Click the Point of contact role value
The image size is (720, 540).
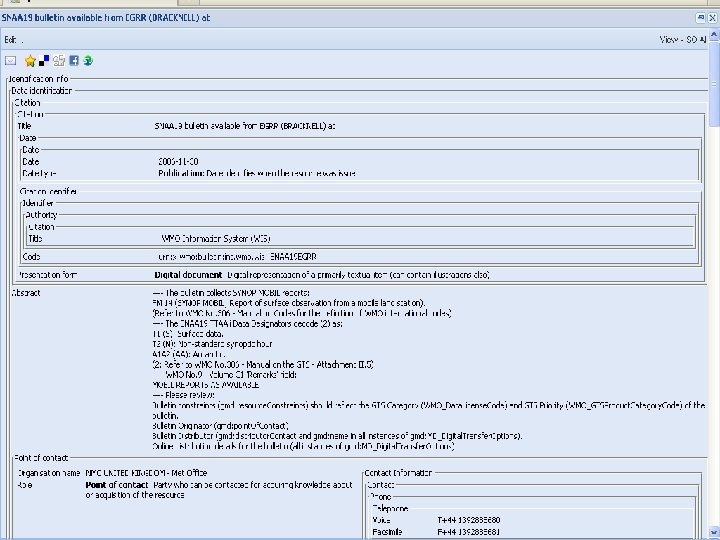coord(219,490)
